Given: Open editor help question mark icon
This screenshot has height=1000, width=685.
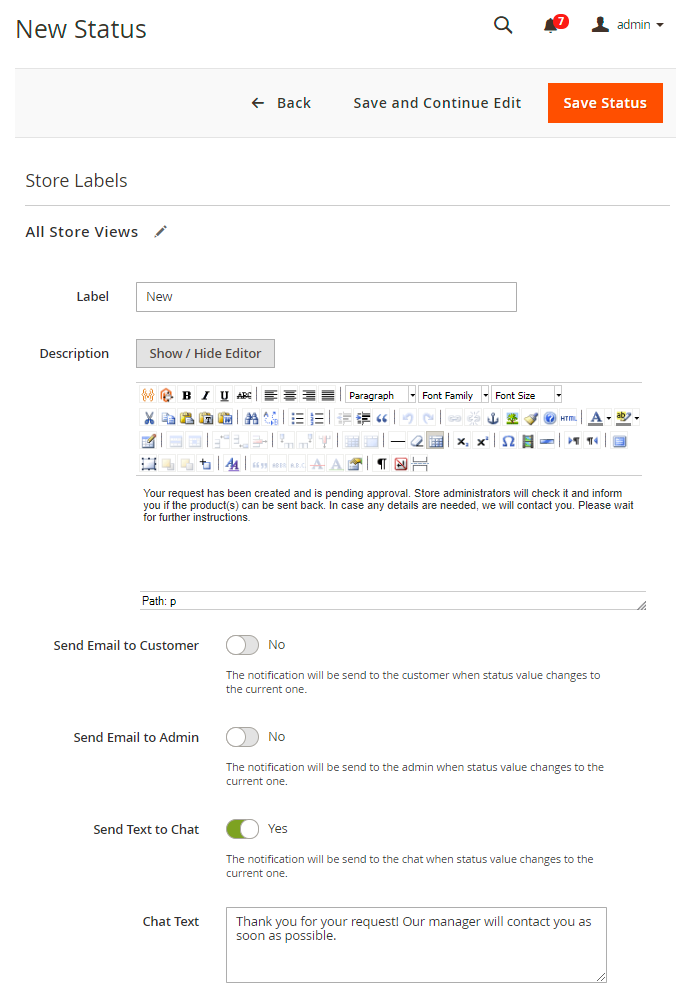Looking at the screenshot, I should [550, 418].
